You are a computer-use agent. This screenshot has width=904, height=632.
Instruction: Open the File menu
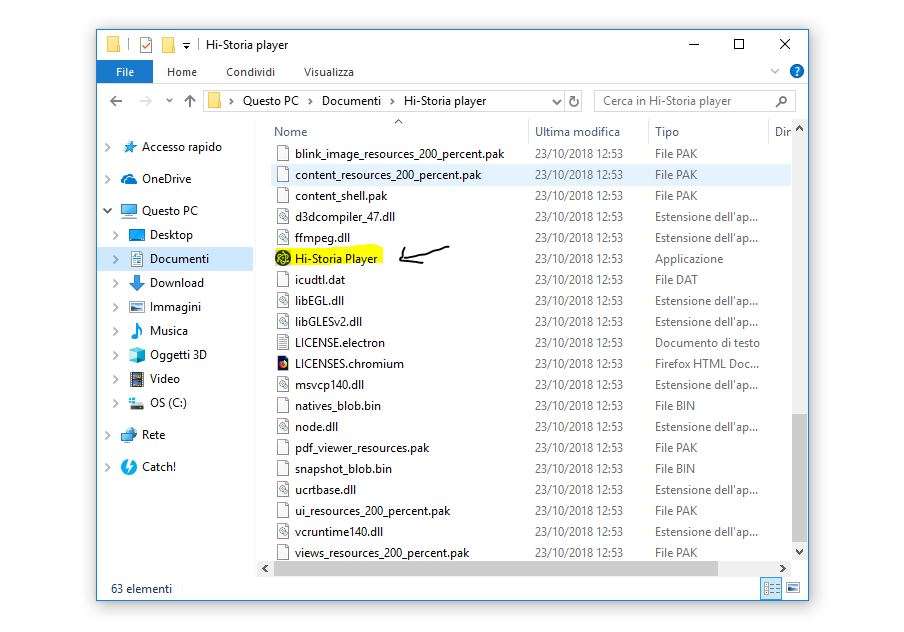(x=125, y=72)
